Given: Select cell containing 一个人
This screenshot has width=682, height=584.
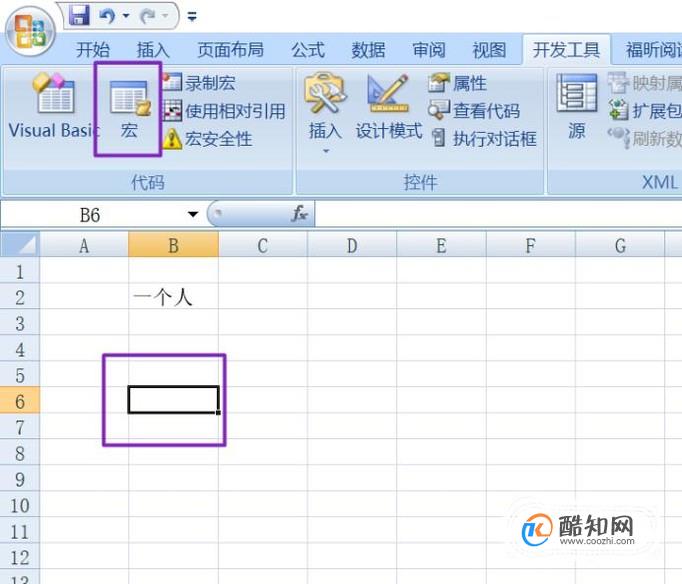Looking at the screenshot, I should (x=174, y=298).
